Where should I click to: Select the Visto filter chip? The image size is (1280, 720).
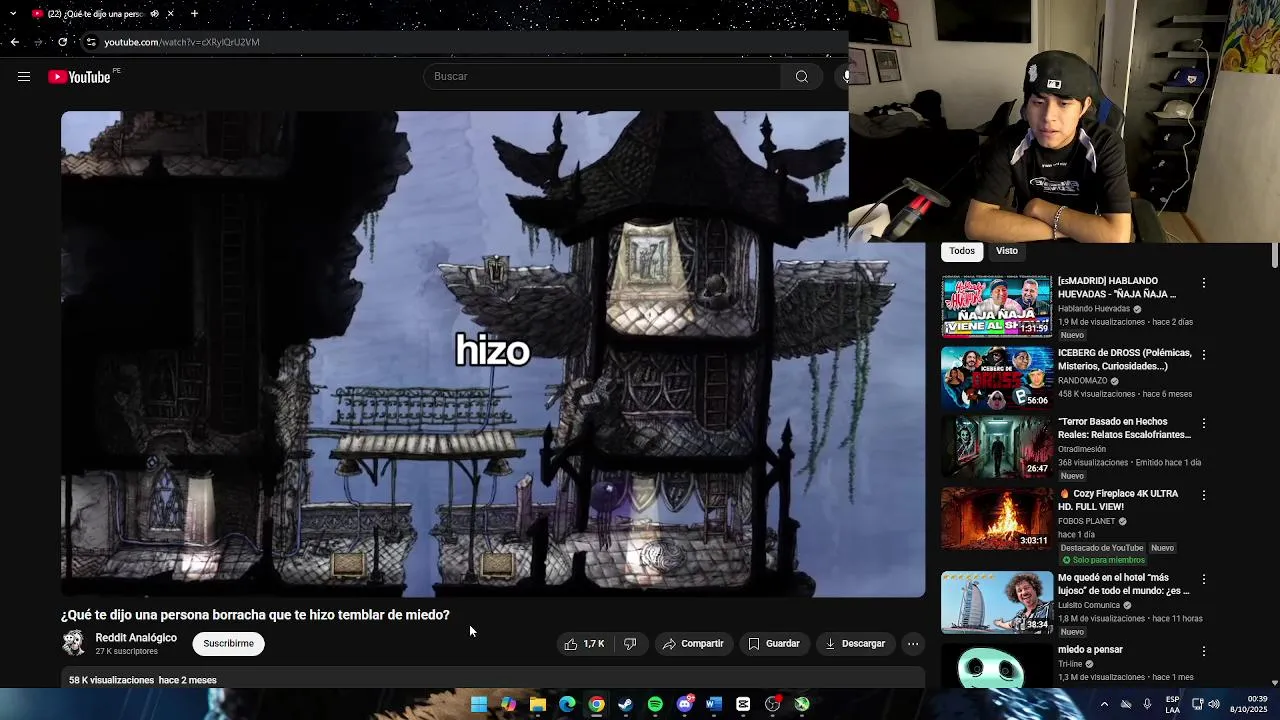1007,251
